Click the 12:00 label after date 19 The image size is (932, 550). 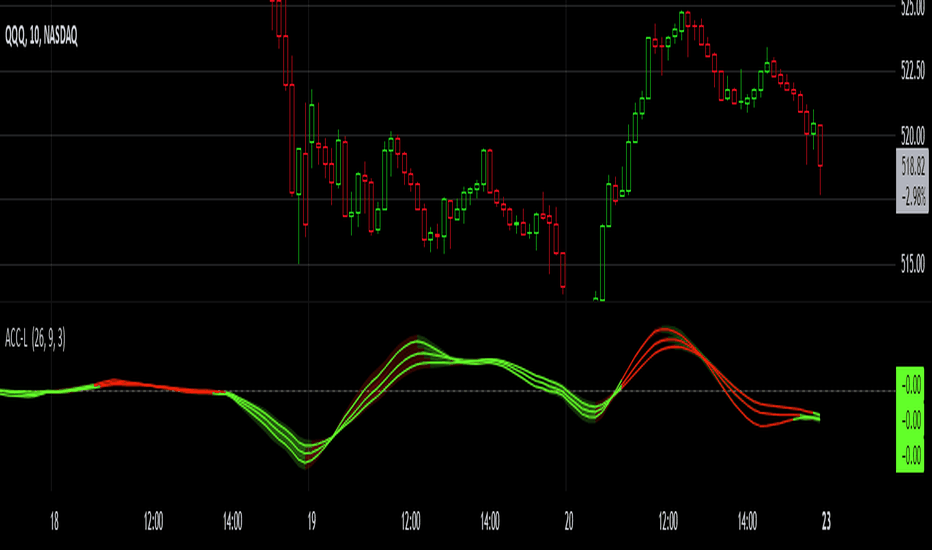[411, 521]
